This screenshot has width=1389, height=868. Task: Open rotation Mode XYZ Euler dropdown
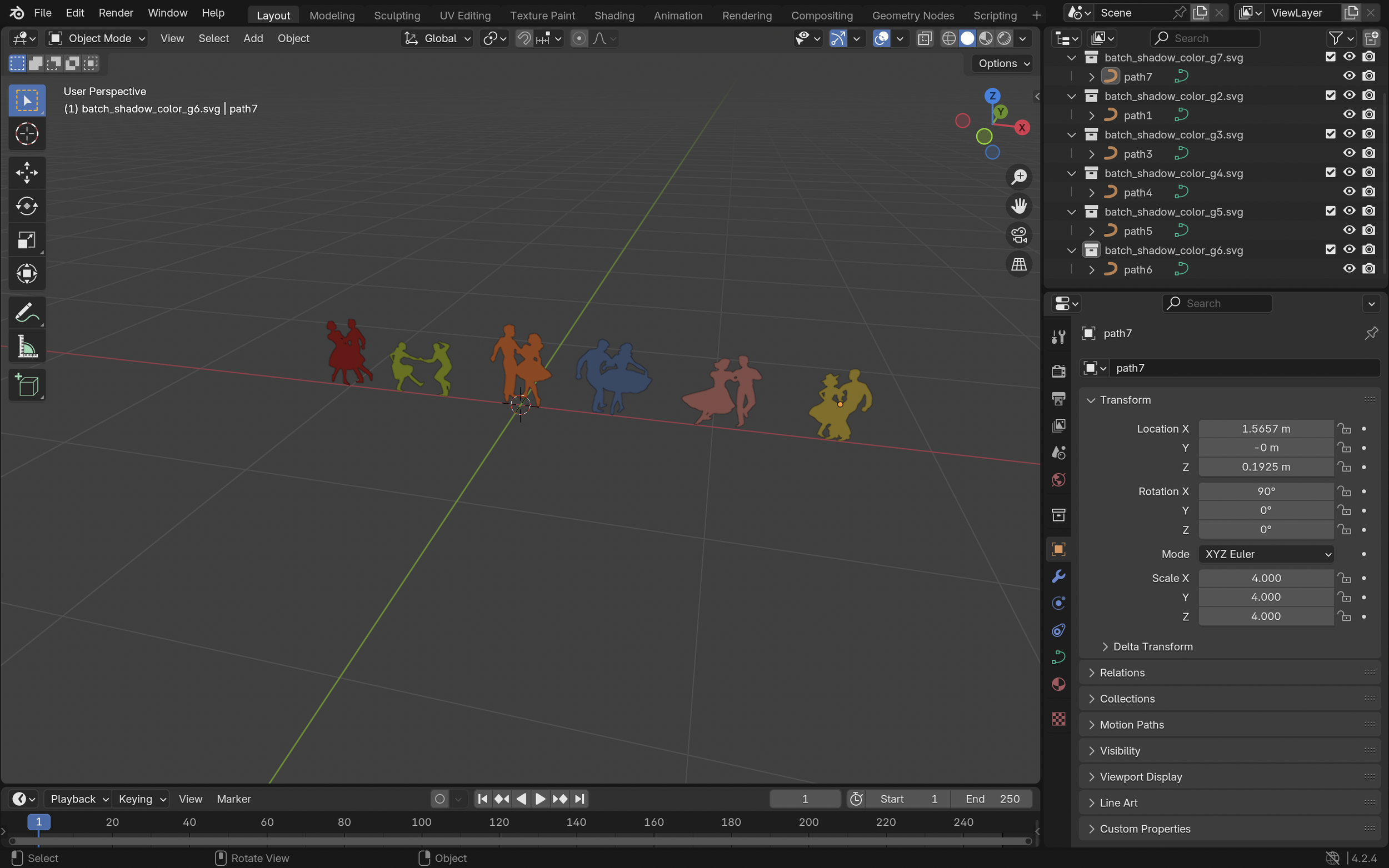tap(1266, 554)
